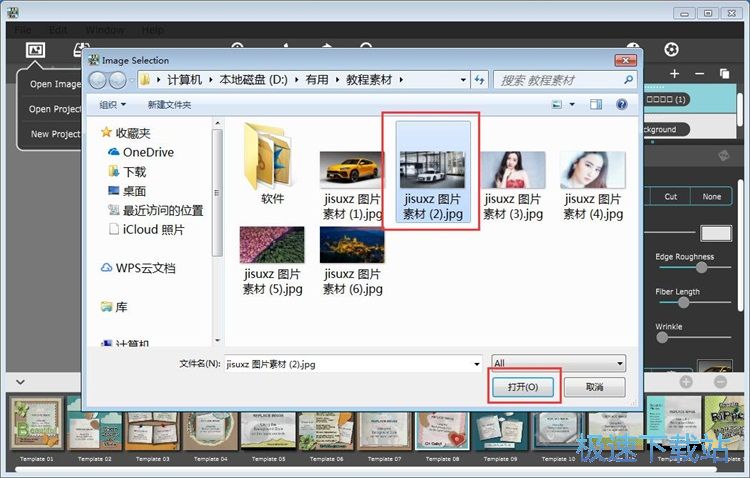Expand the 文件名 history dropdown arrow
The image size is (750, 478).
pos(476,364)
